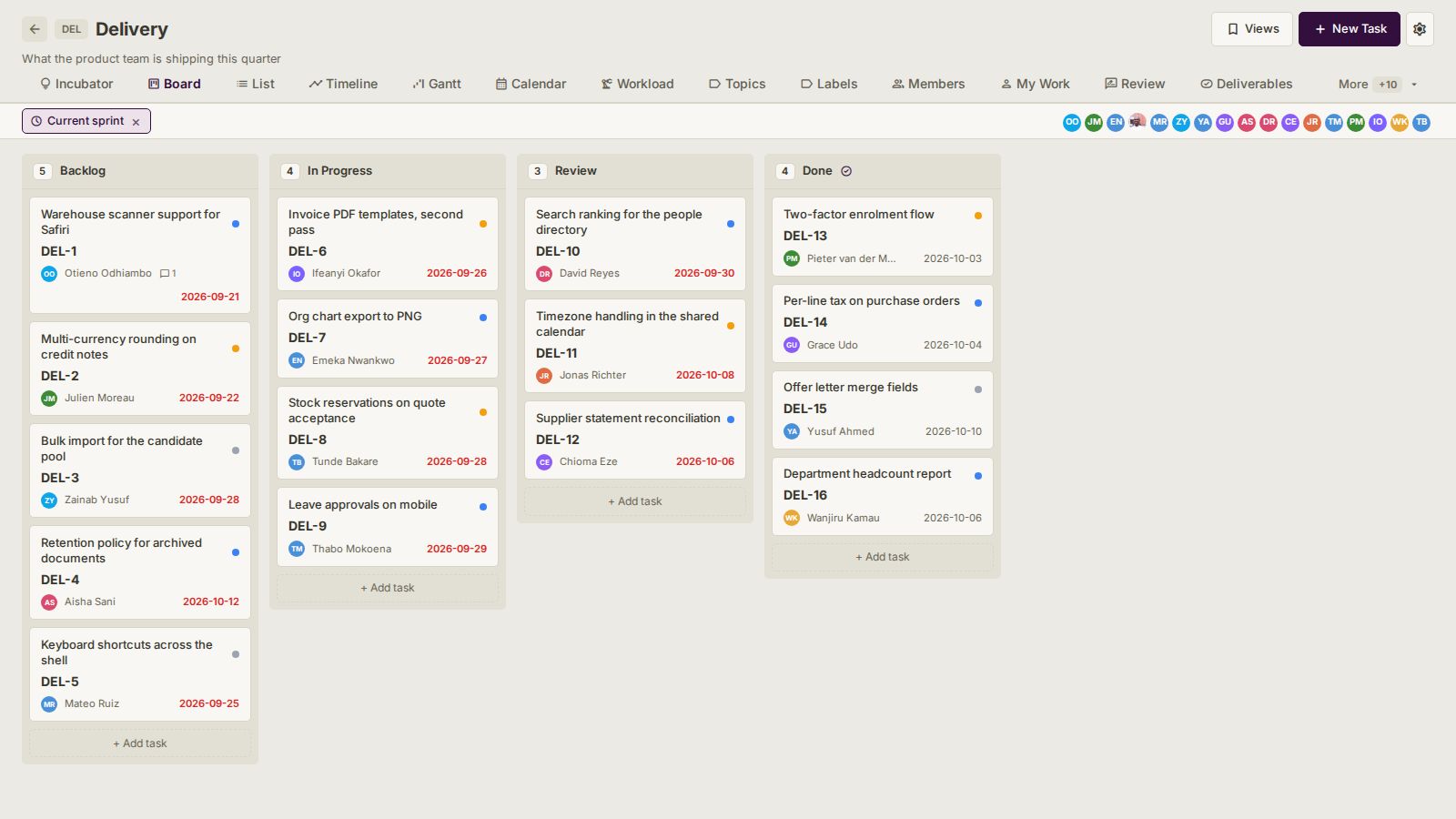The height and width of the screenshot is (819, 1456).
Task: Click the Department headcount report title
Action: 867,474
